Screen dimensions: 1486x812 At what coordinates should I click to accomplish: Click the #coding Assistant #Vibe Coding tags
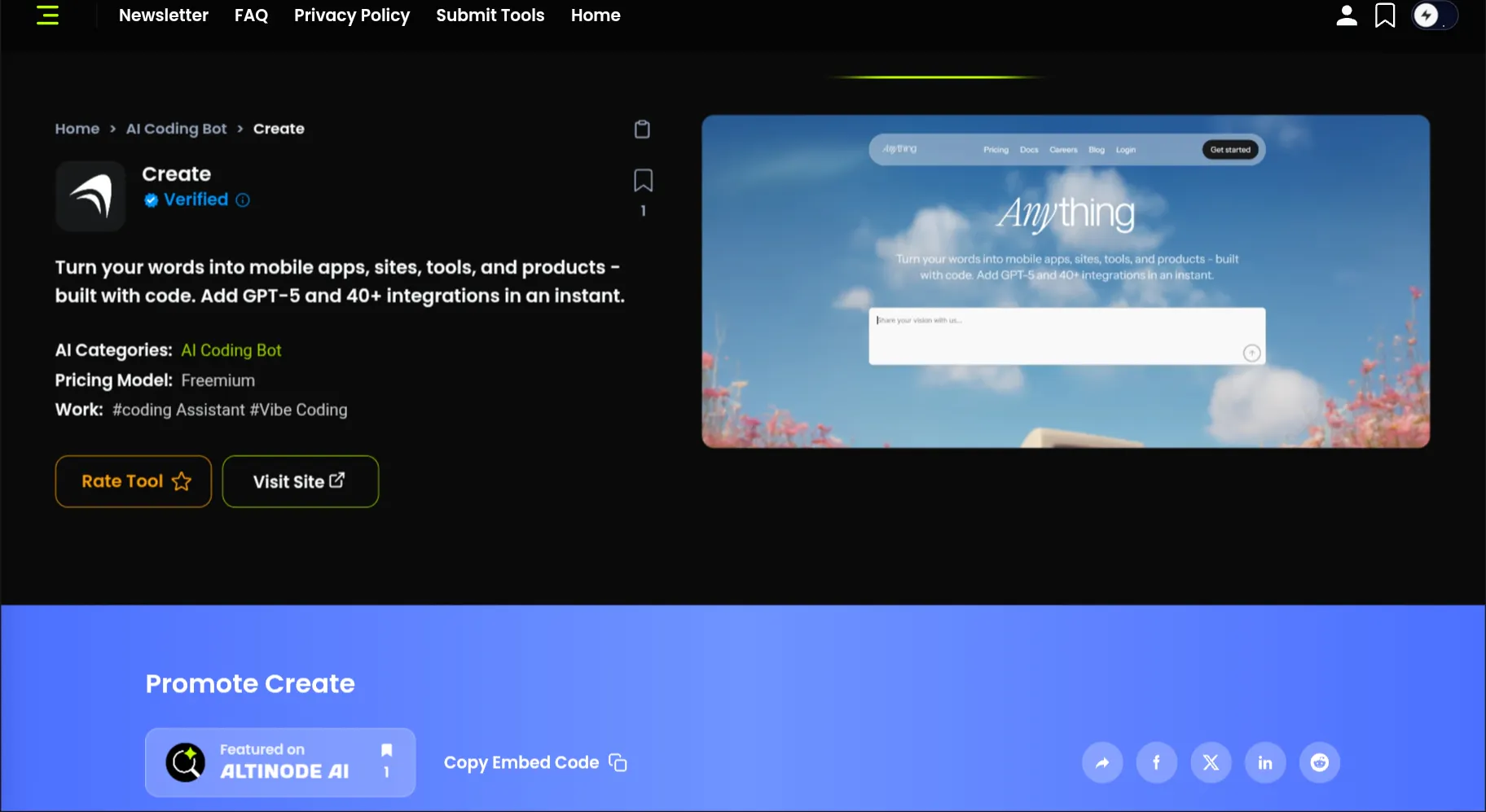pos(230,410)
